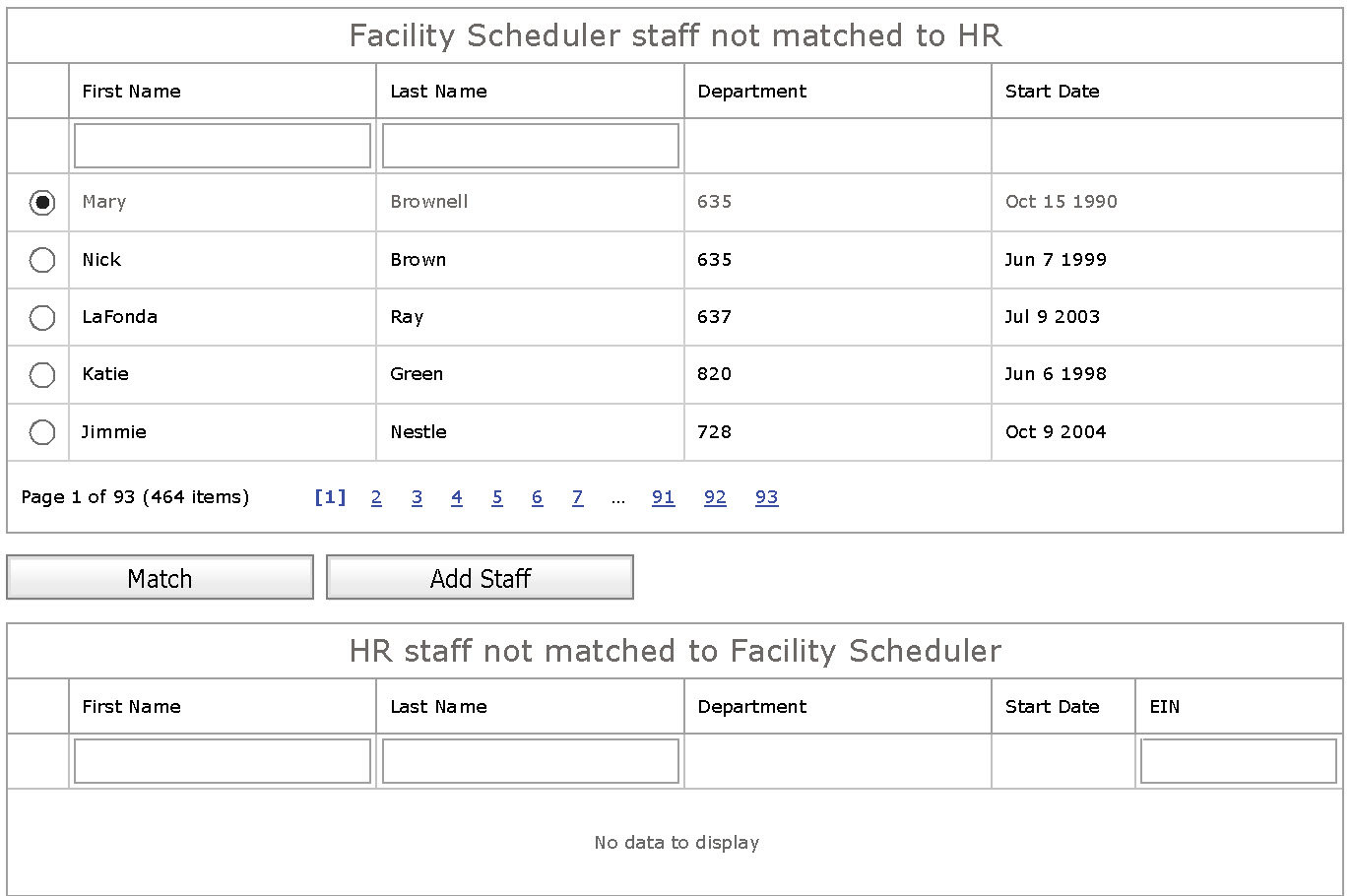1352x896 pixels.
Task: Choose LaFonda Ray's row radio button
Action: point(42,318)
